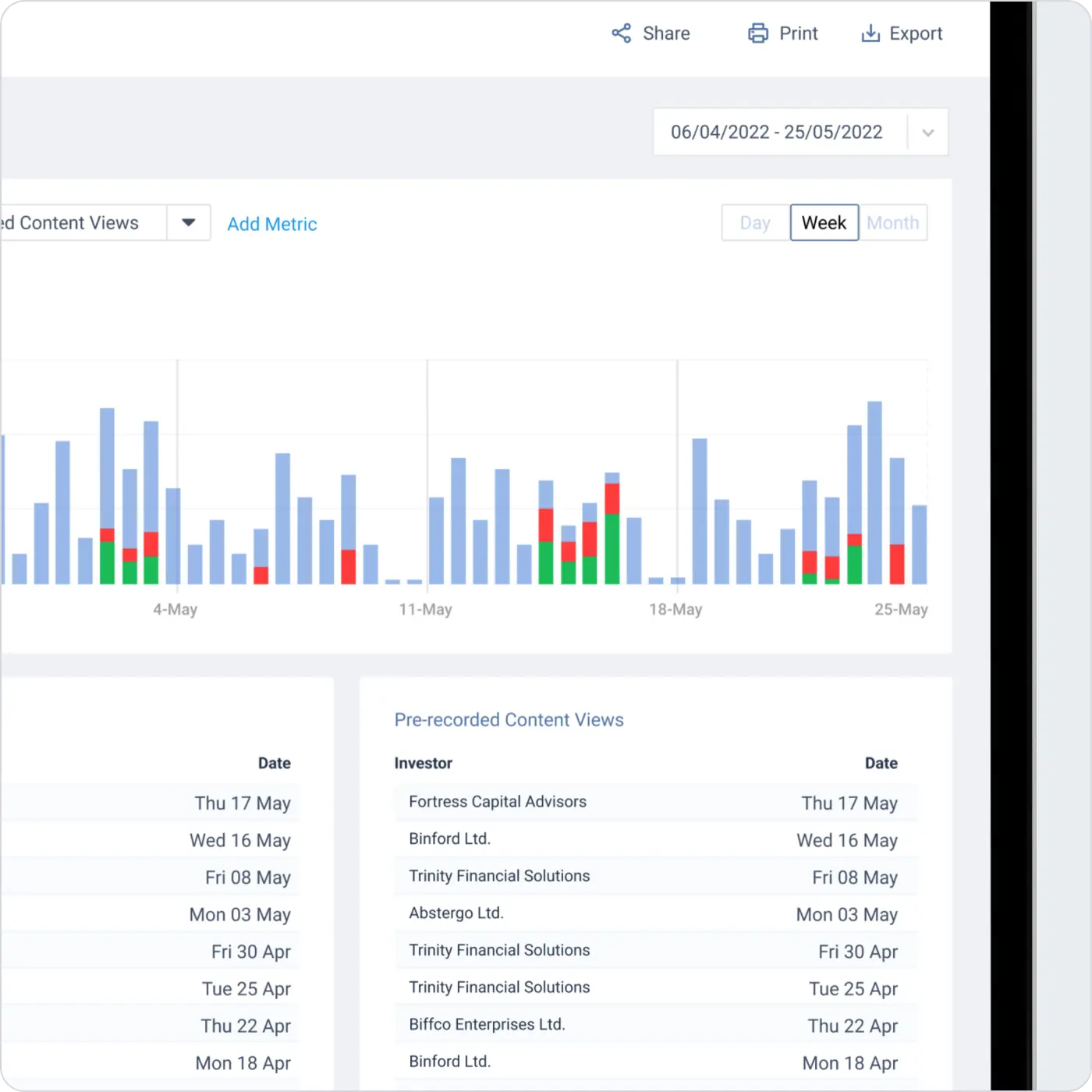Sort by the Investor column header

coord(423,764)
